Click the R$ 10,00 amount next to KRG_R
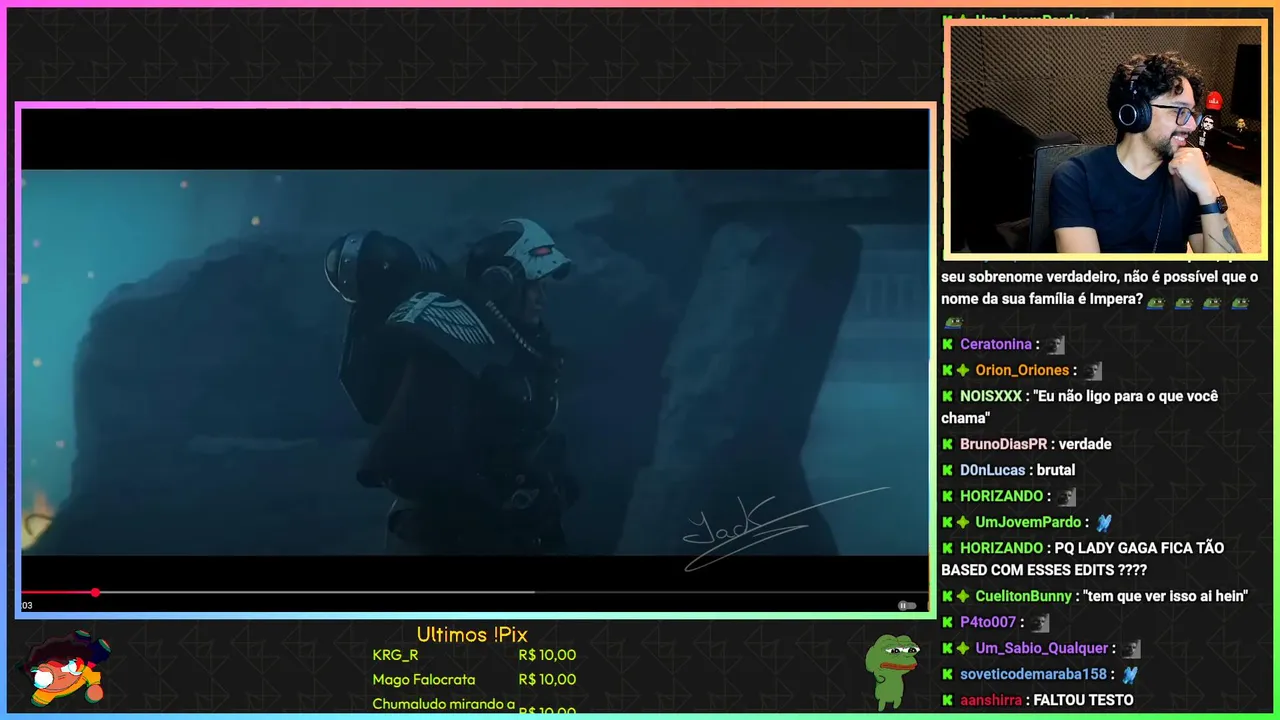 click(x=547, y=655)
